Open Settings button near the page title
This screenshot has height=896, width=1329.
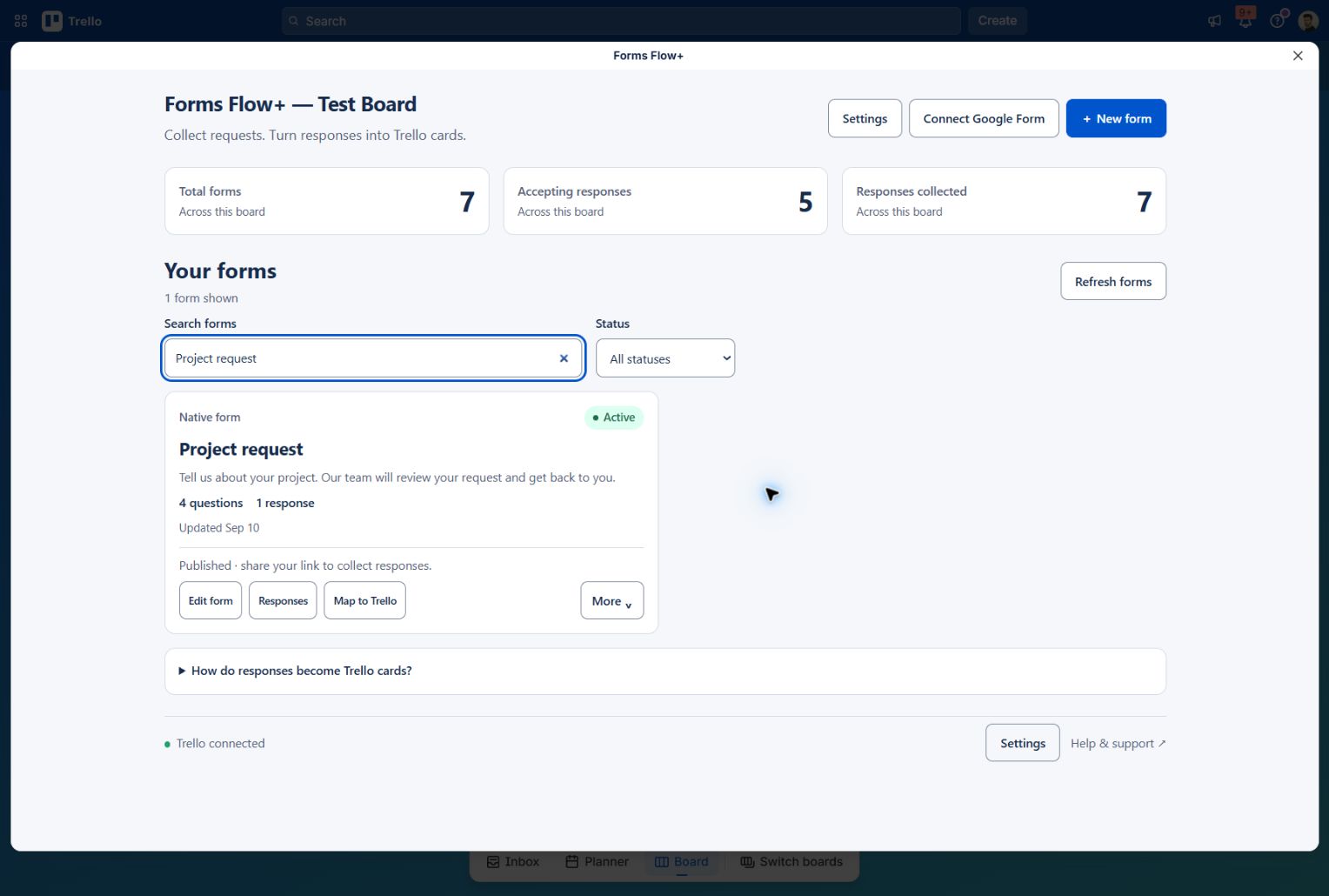coord(865,118)
